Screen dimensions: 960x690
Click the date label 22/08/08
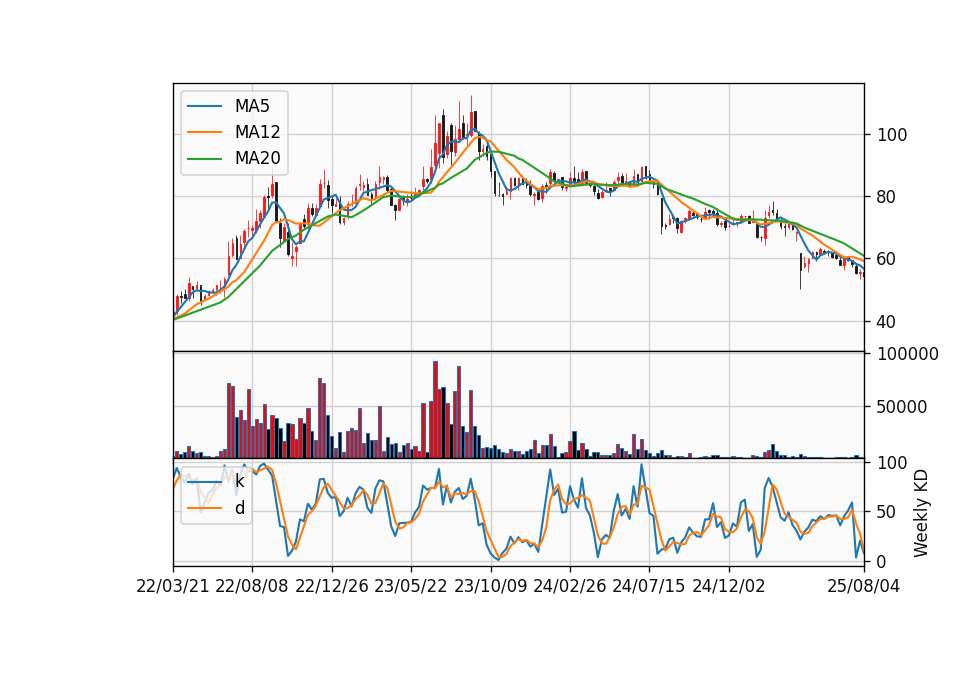click(x=252, y=587)
